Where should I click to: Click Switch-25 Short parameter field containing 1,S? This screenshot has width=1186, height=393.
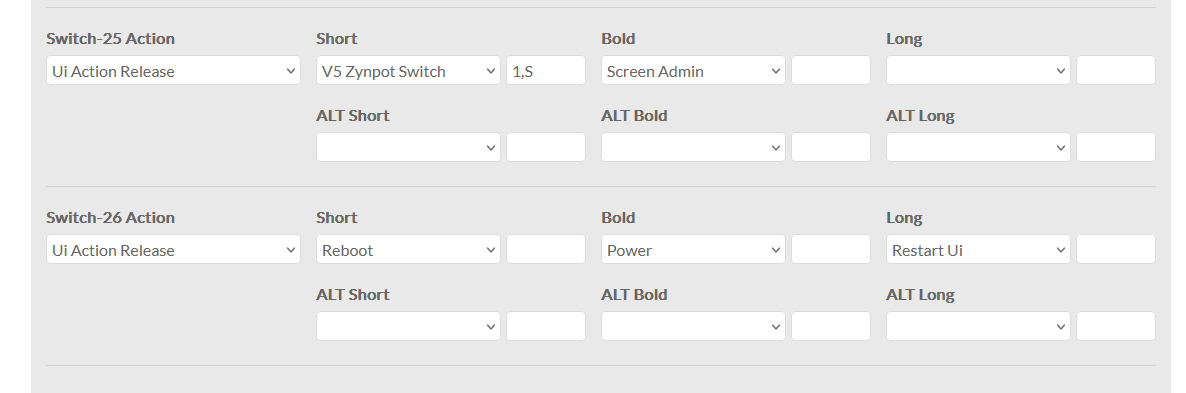tap(546, 71)
